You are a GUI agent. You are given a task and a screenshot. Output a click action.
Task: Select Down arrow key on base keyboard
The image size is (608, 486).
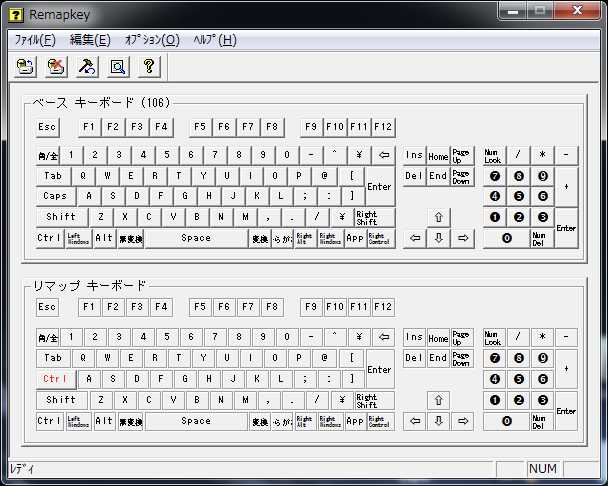[439, 238]
